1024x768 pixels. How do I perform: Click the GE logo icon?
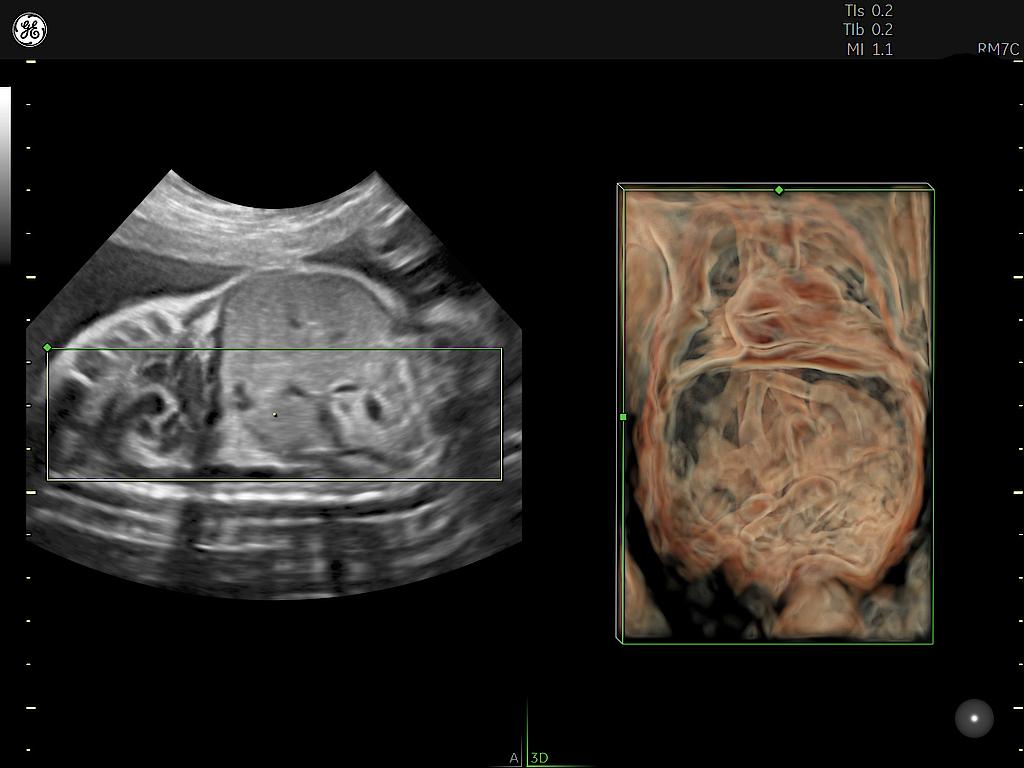29,29
